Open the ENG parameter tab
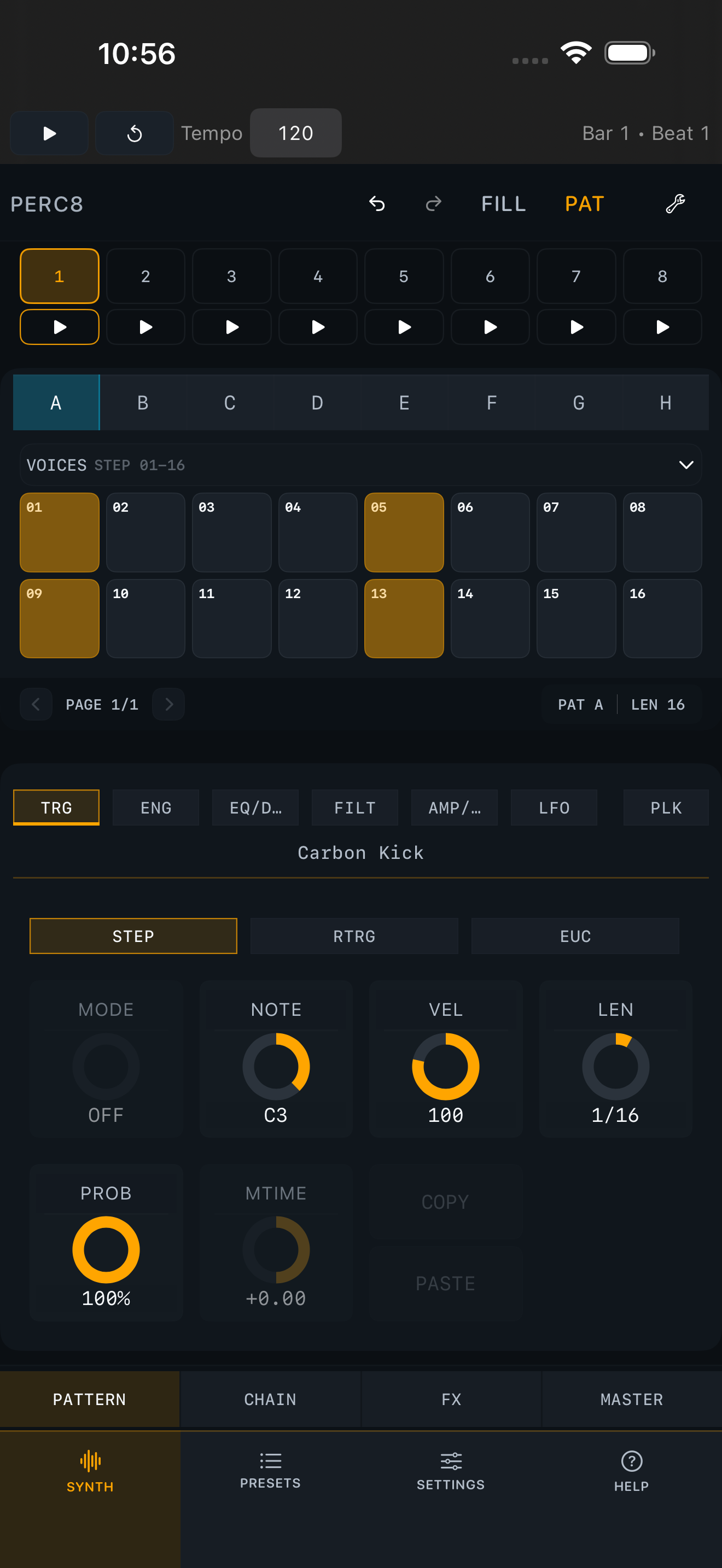Screen dimensions: 722x1568 (x=156, y=808)
